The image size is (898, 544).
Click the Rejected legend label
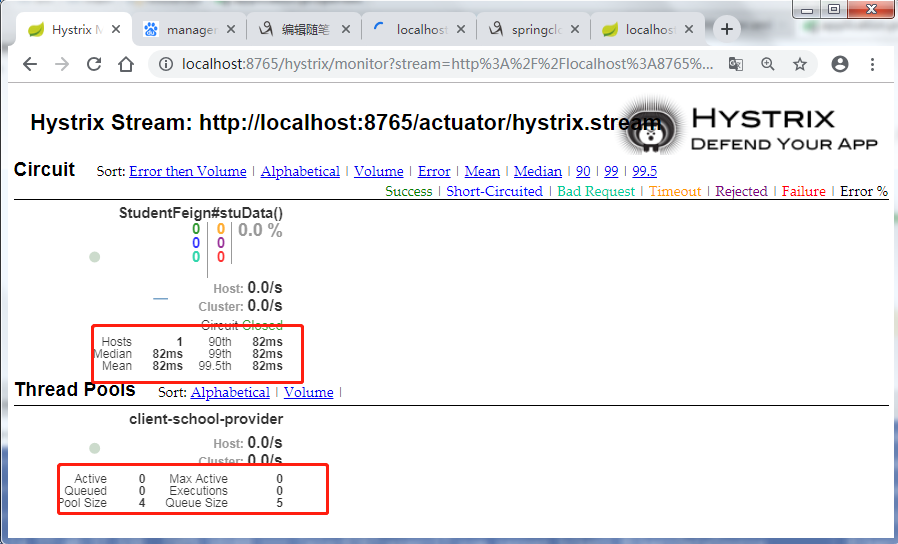pyautogui.click(x=741, y=191)
